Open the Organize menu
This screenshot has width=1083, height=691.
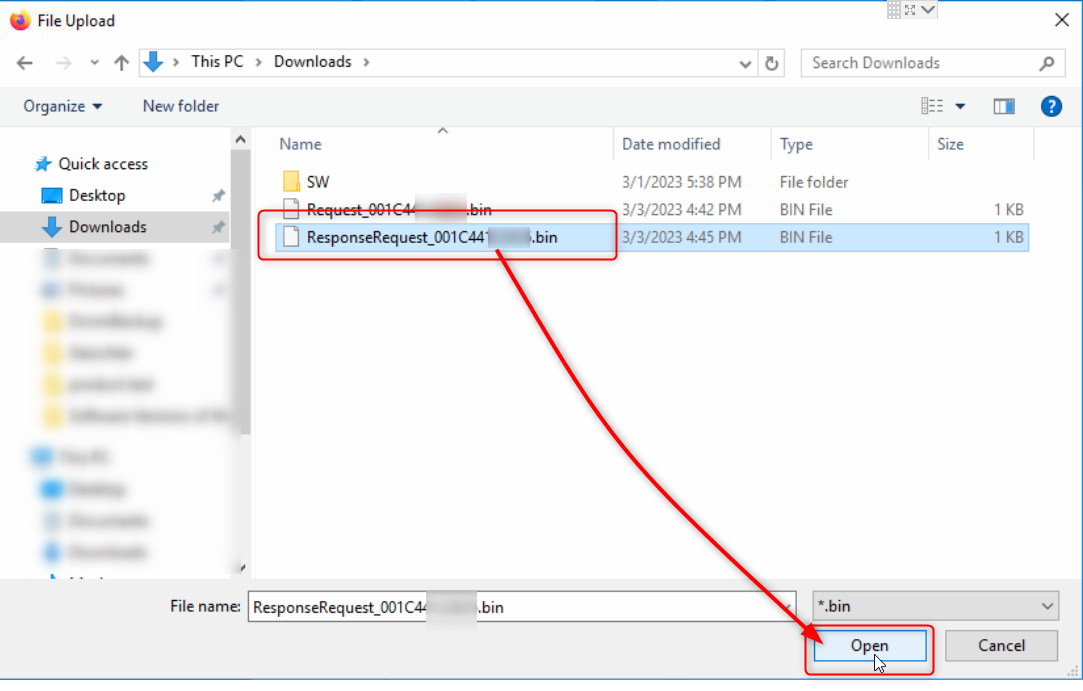63,106
